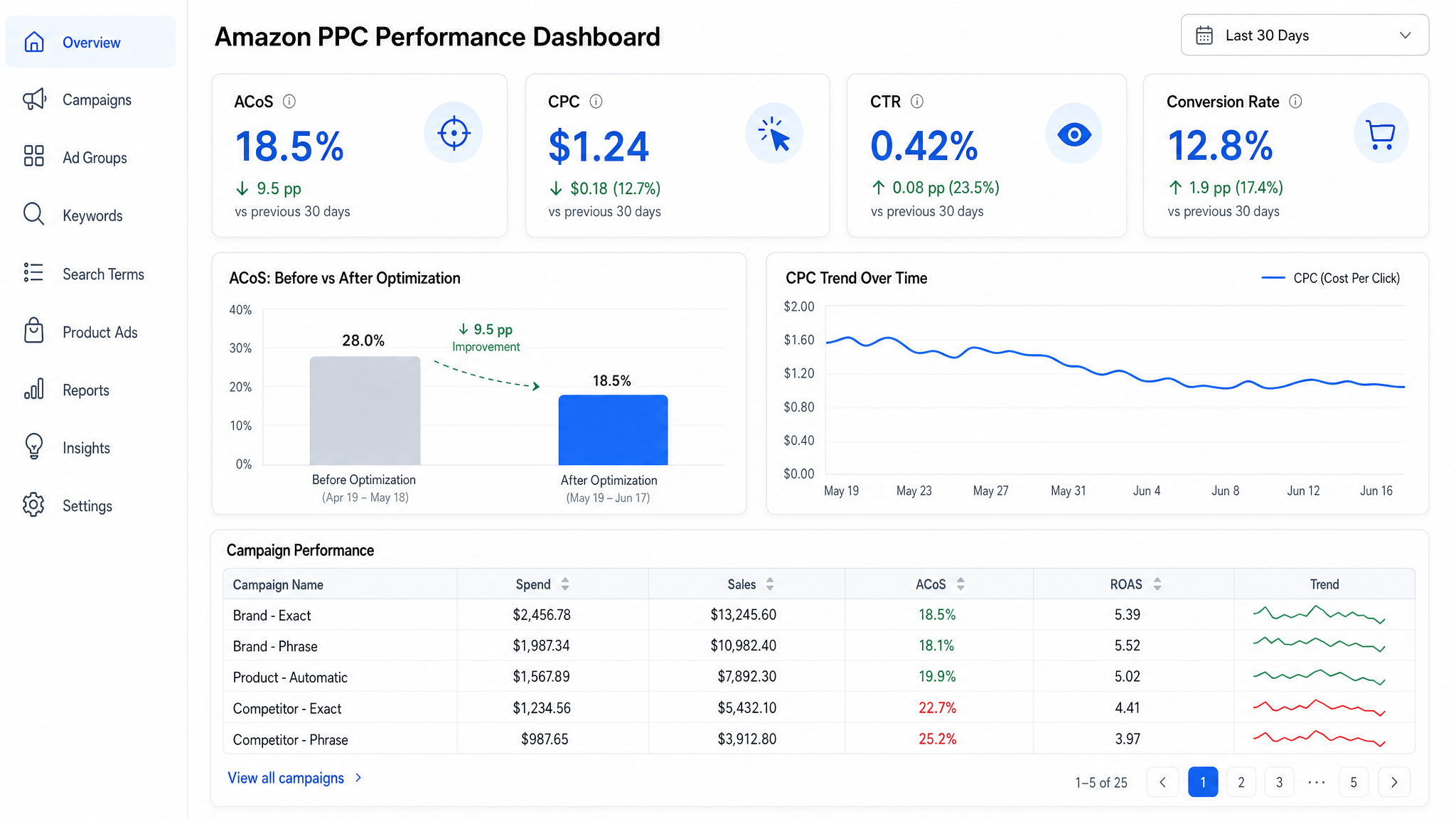Open Search Terms section

(x=90, y=274)
